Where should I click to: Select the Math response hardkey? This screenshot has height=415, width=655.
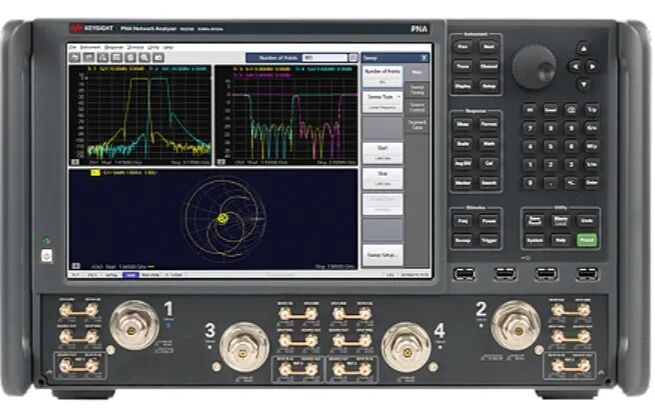click(x=488, y=144)
